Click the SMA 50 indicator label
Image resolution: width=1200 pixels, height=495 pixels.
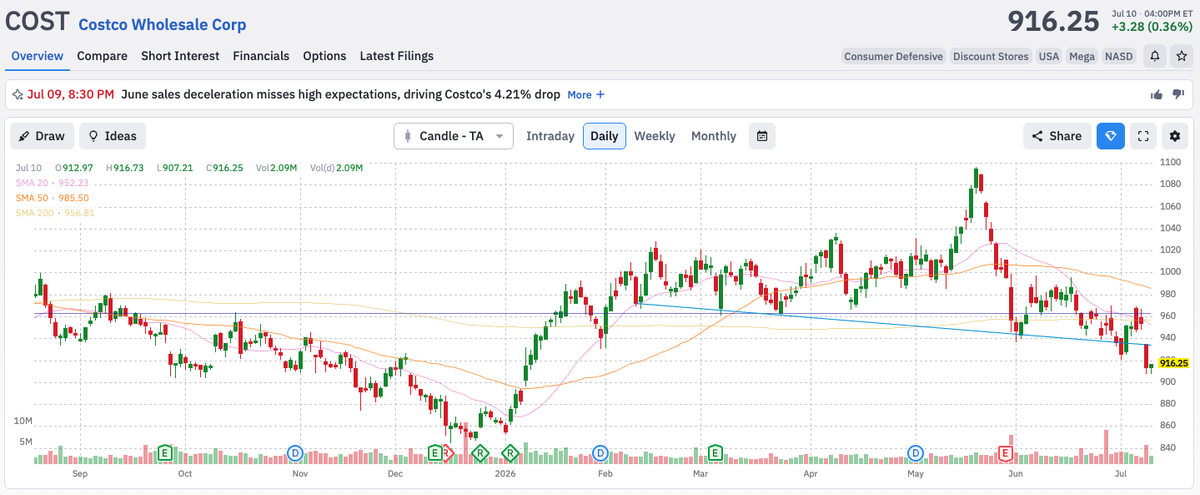(54, 198)
